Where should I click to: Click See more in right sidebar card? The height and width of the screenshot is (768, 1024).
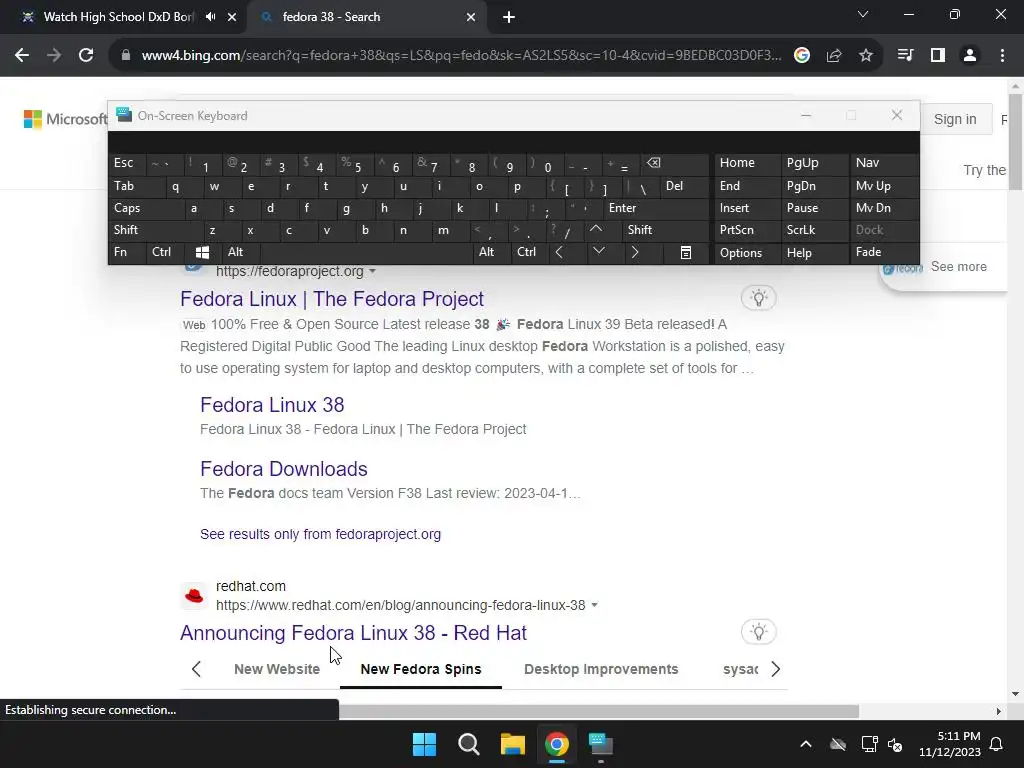coord(958,266)
